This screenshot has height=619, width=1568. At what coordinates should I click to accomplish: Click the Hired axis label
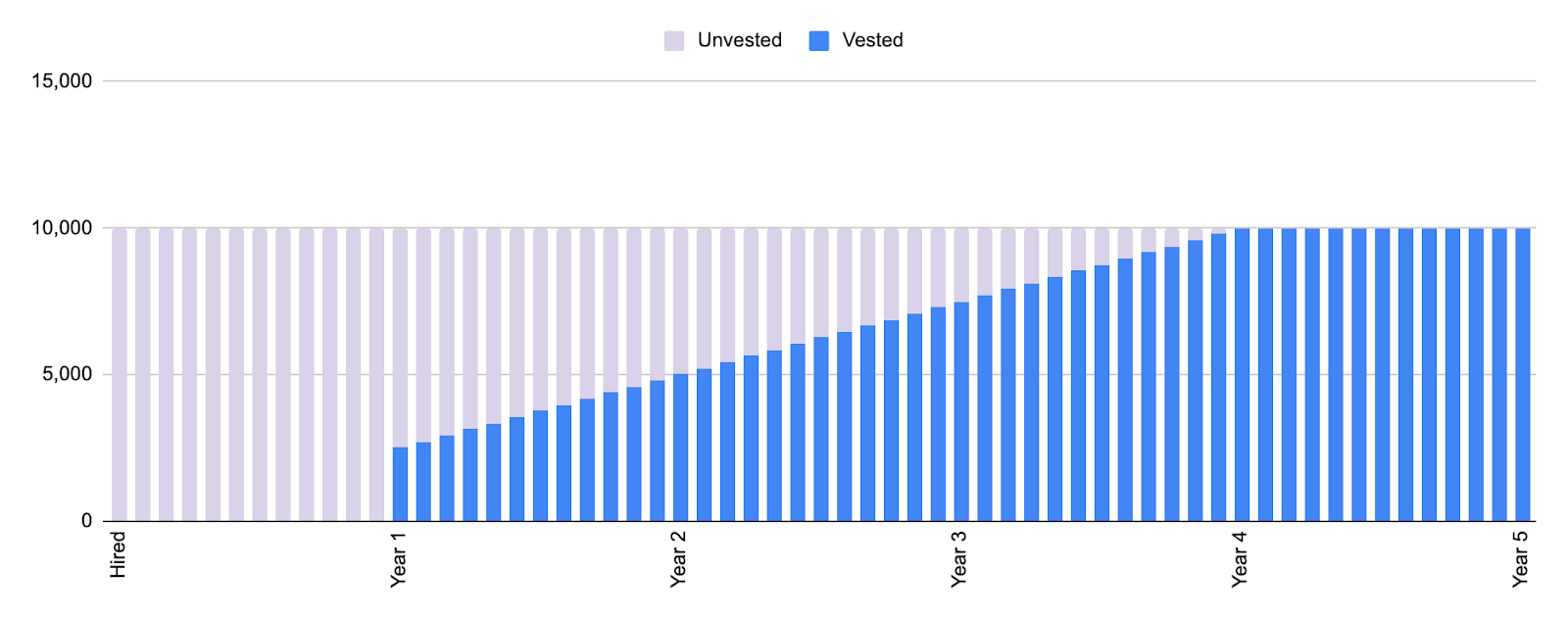(x=119, y=554)
